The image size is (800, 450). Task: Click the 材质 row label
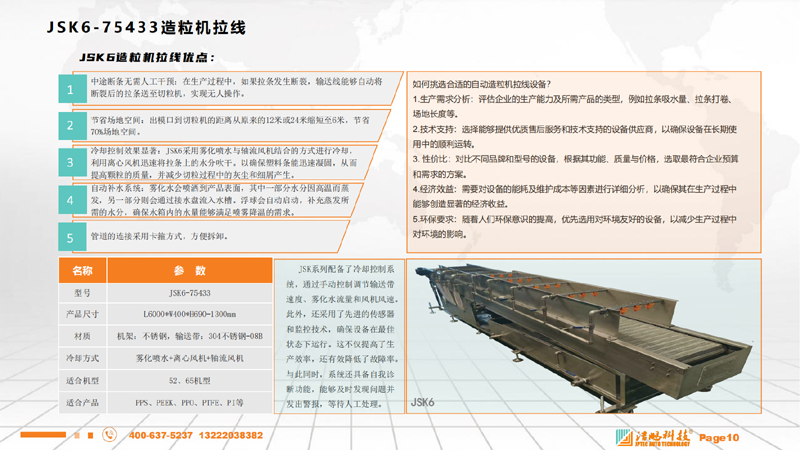point(82,336)
